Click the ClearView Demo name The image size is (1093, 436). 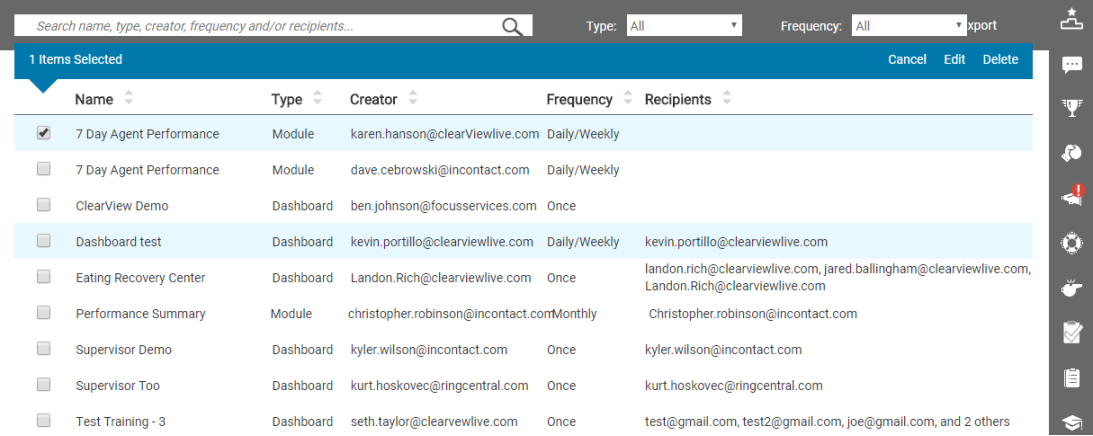point(122,206)
